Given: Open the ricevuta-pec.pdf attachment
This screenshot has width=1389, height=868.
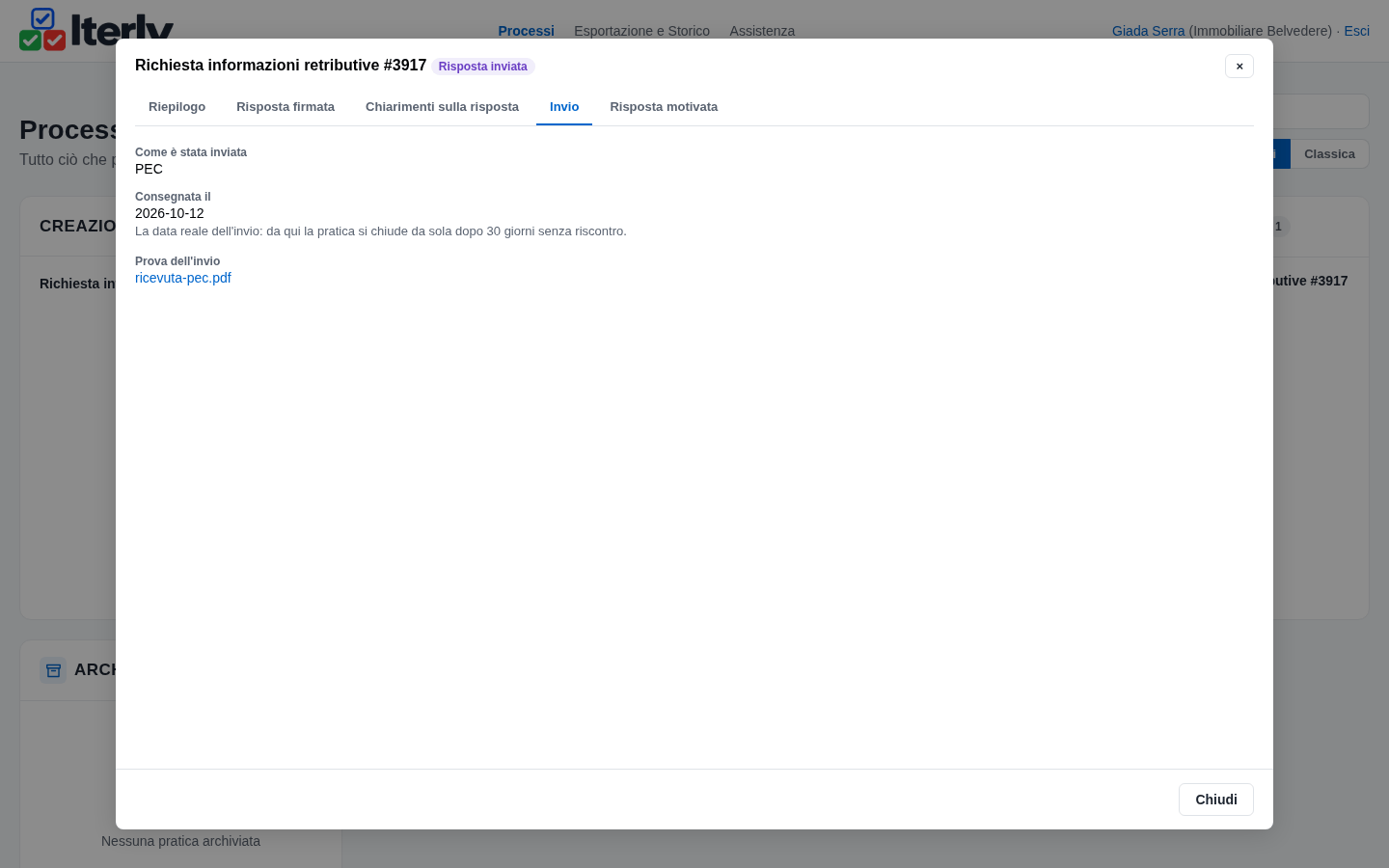Looking at the screenshot, I should [183, 278].
